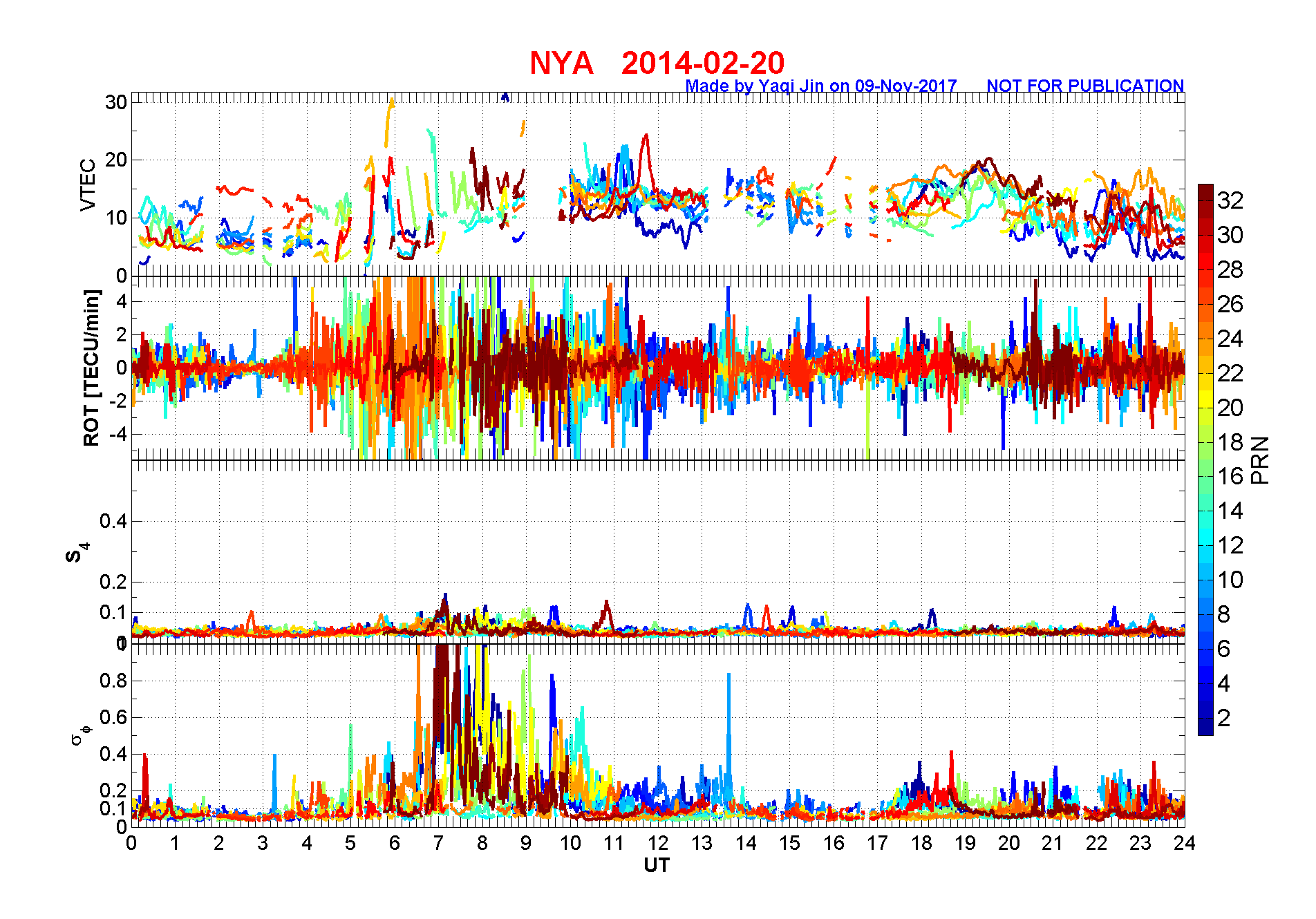
Task: Click the VTEC y-axis label
Action: [88, 184]
